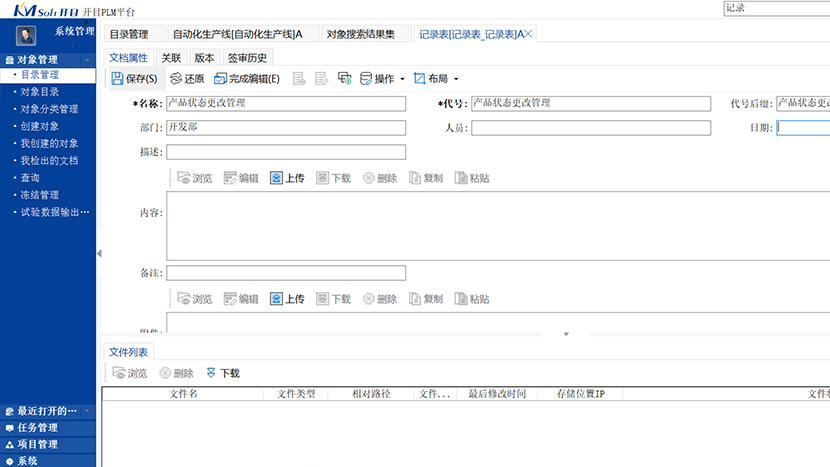Click 完成编辑(E) in the toolbar

(x=220, y=78)
